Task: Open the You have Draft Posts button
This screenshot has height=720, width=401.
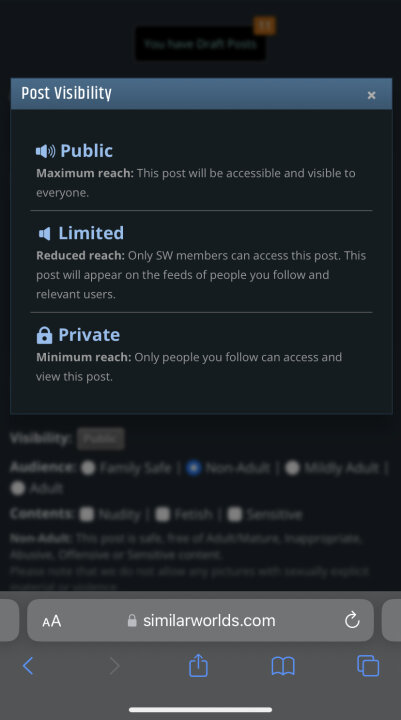Action: coord(200,44)
